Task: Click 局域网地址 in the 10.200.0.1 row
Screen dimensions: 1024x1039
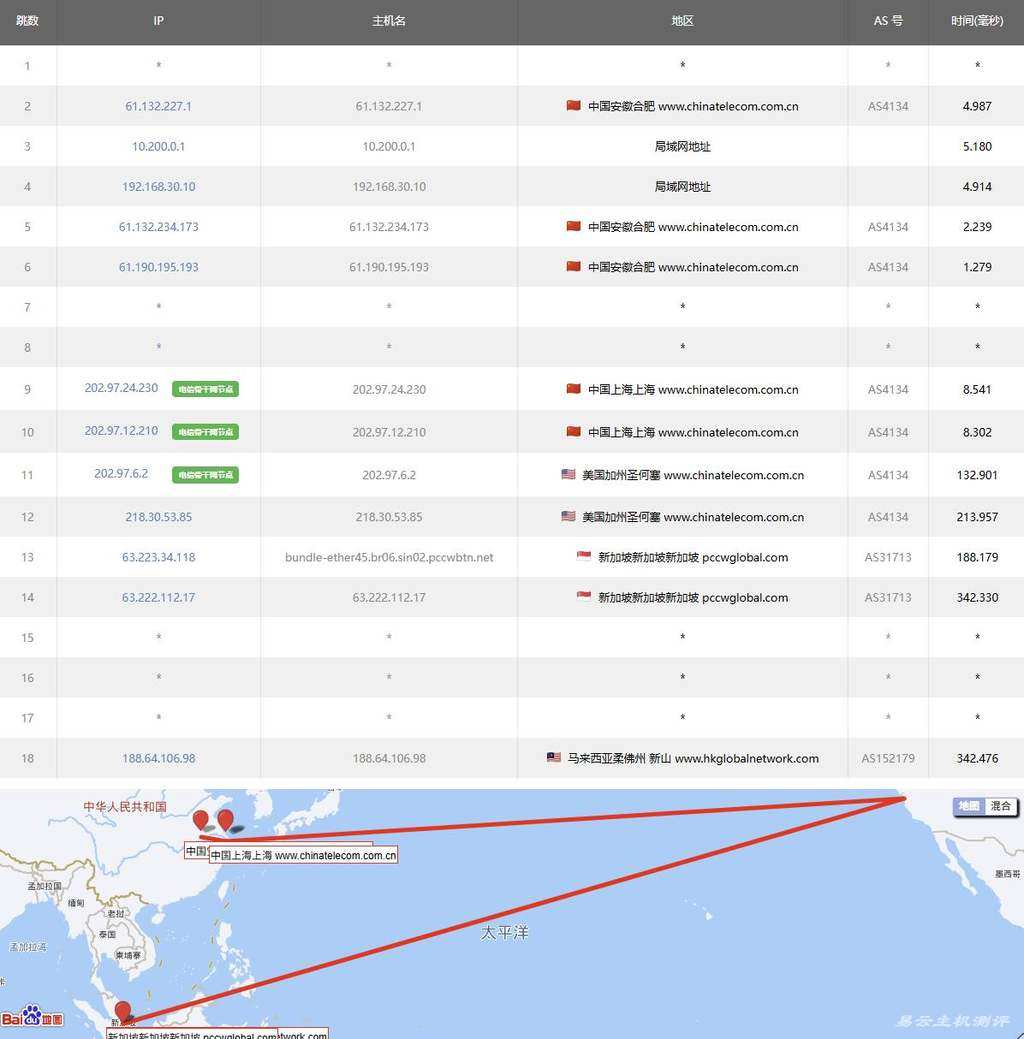Action: point(682,146)
